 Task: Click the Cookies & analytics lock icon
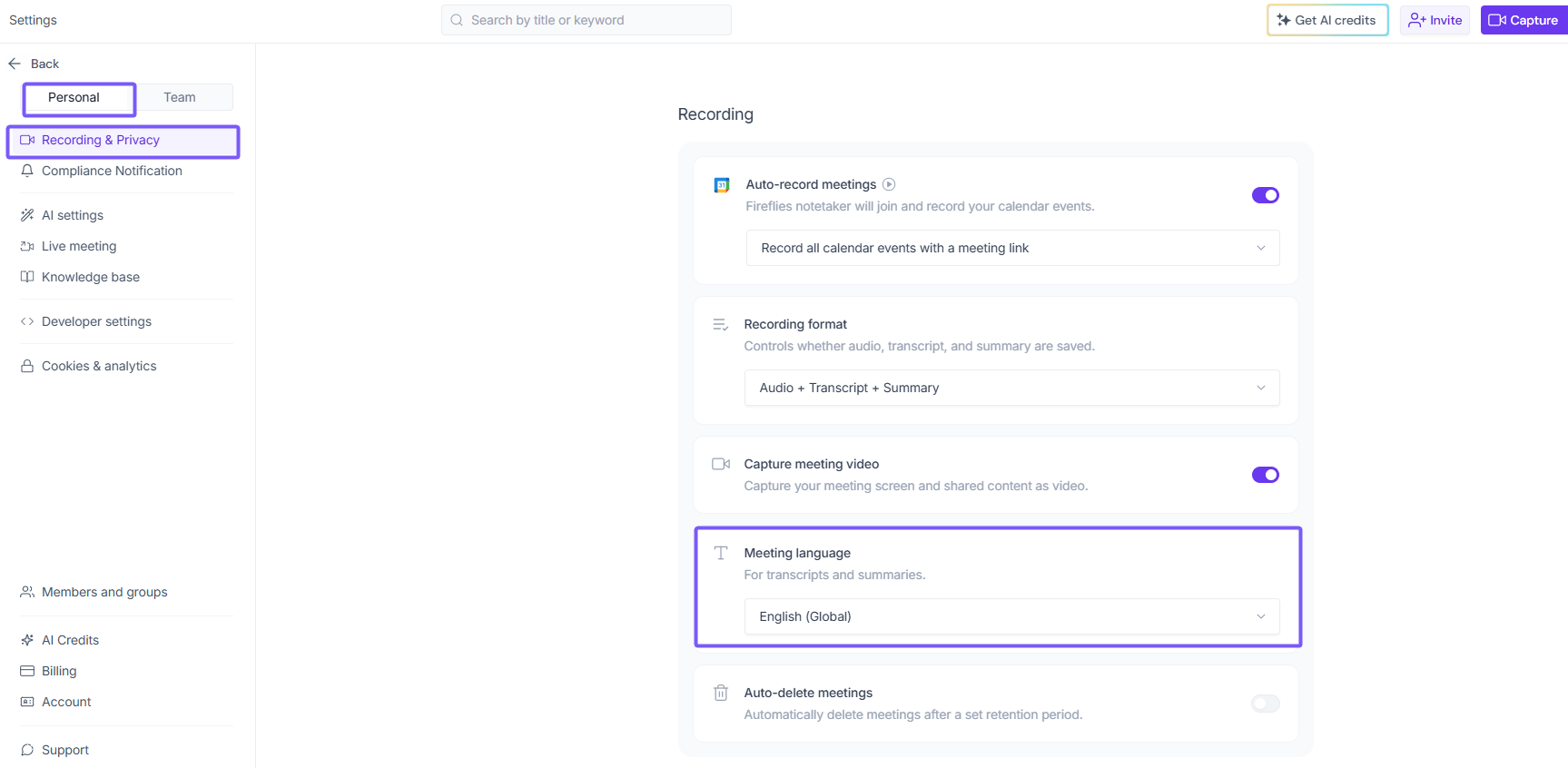tap(27, 366)
